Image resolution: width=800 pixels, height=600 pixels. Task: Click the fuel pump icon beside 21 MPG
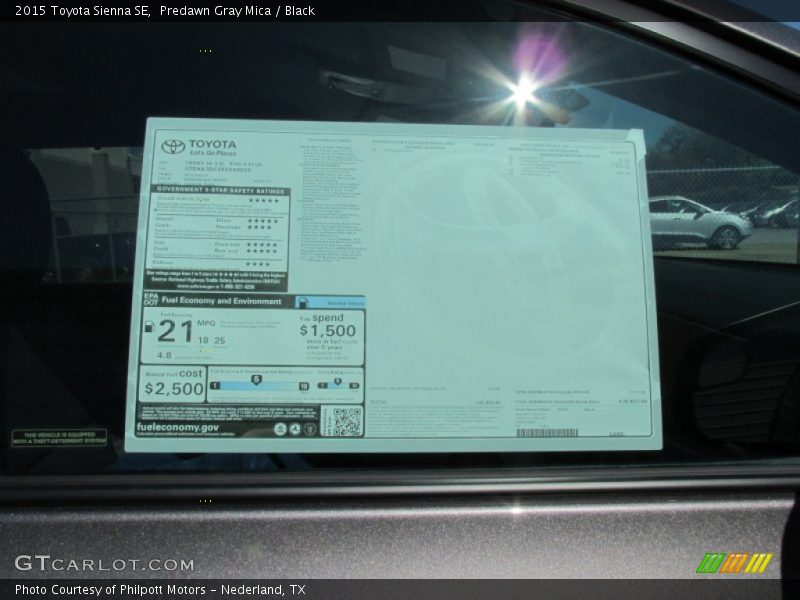149,327
